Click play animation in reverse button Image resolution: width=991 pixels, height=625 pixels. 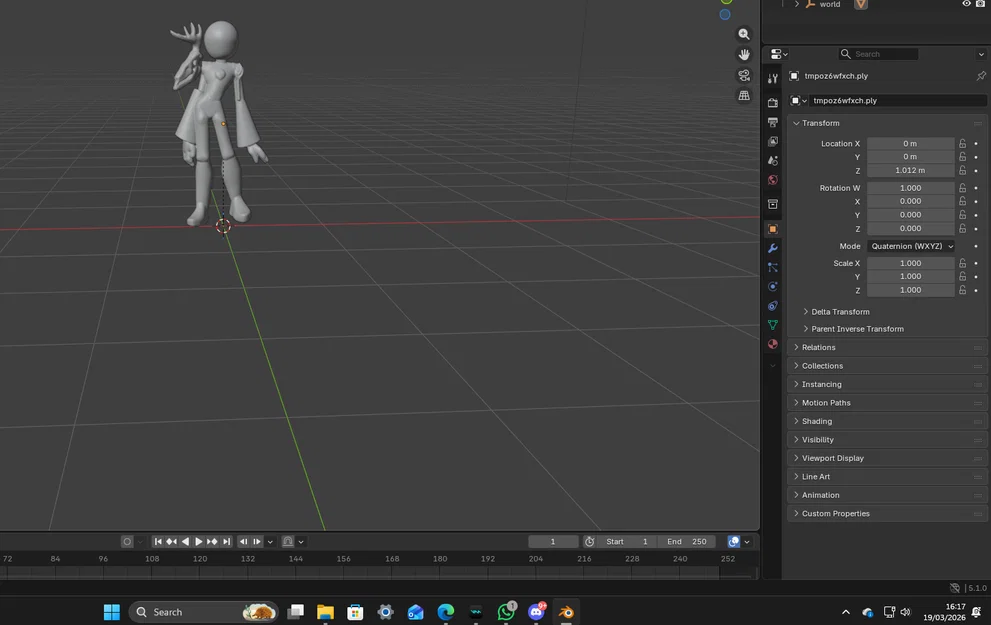tap(185, 542)
